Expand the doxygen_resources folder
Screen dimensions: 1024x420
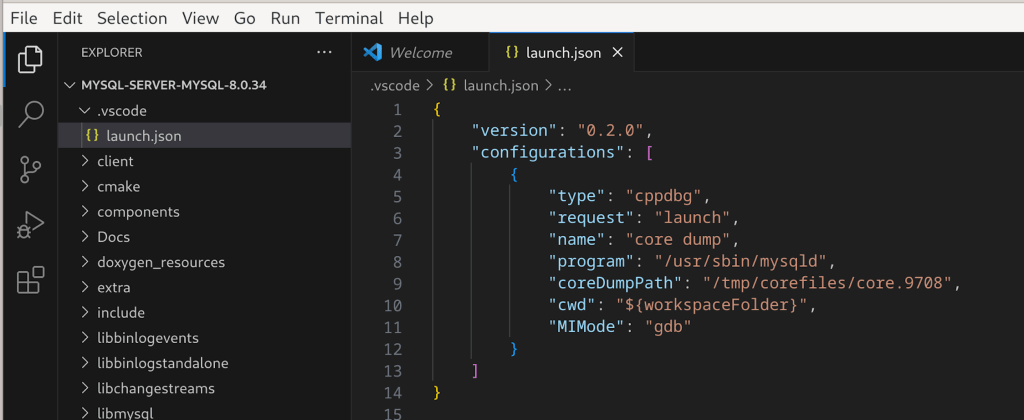tap(160, 262)
